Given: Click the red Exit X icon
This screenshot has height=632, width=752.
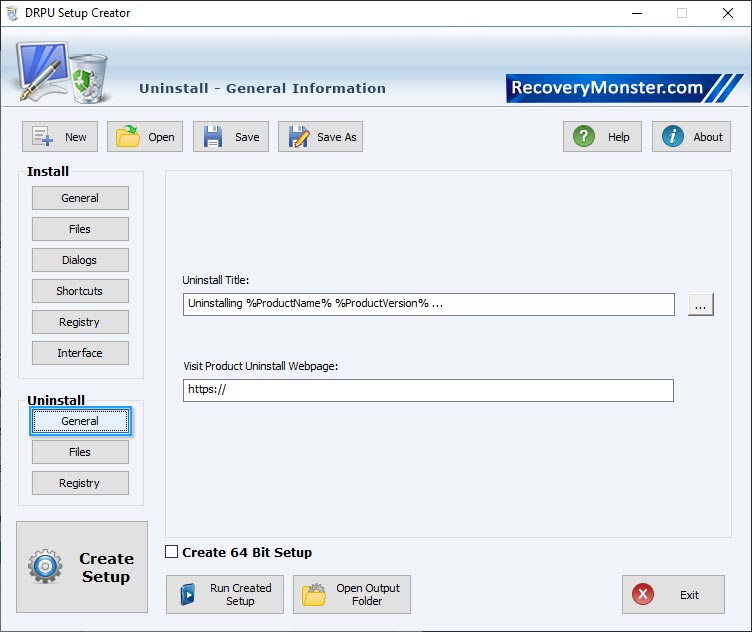Looking at the screenshot, I should tap(643, 594).
